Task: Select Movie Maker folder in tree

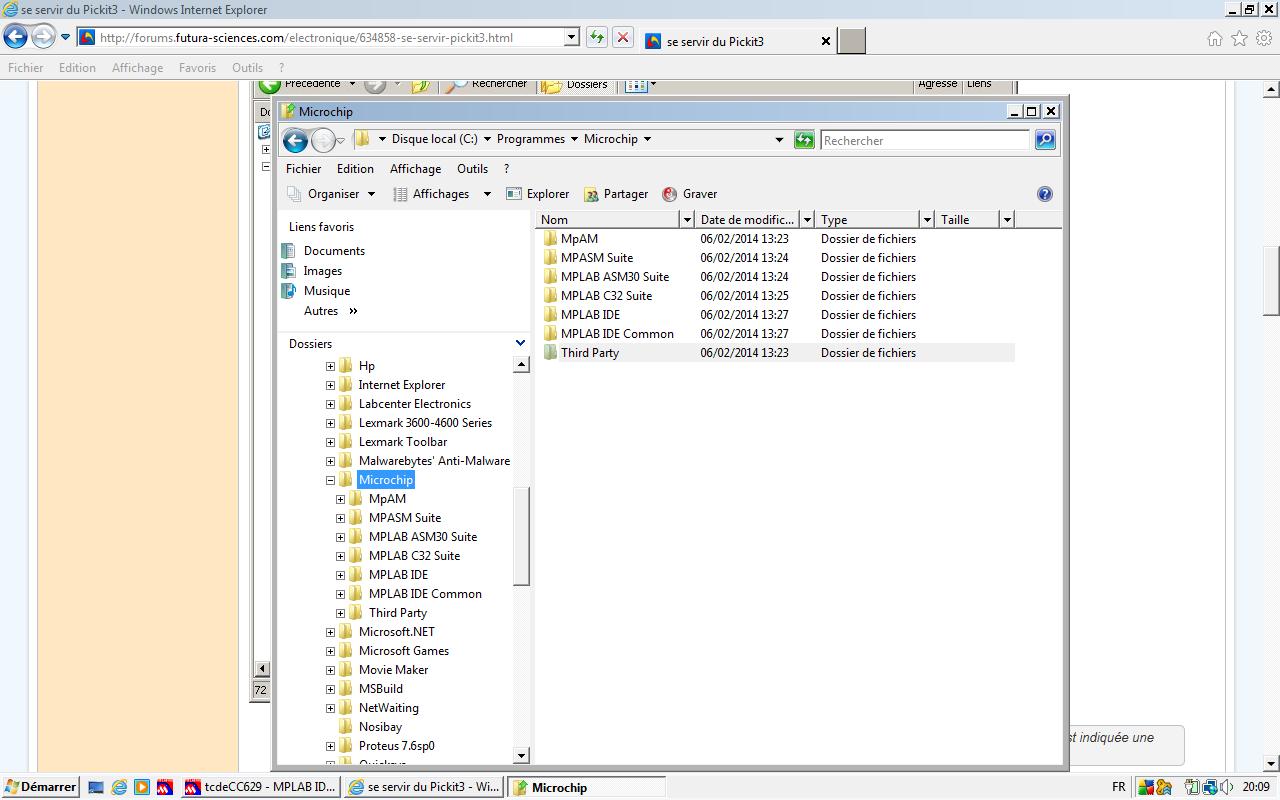Action: pos(393,670)
